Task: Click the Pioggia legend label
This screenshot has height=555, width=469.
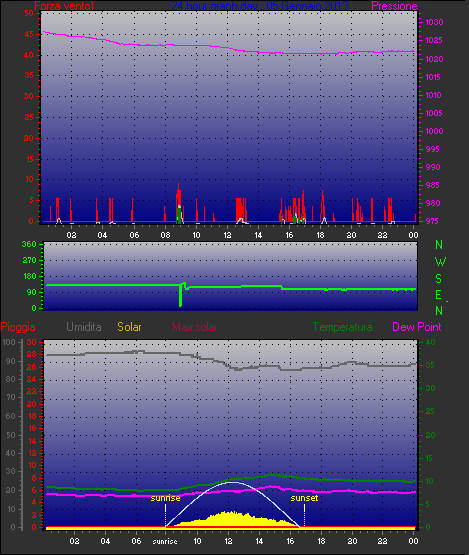Action: [18, 327]
